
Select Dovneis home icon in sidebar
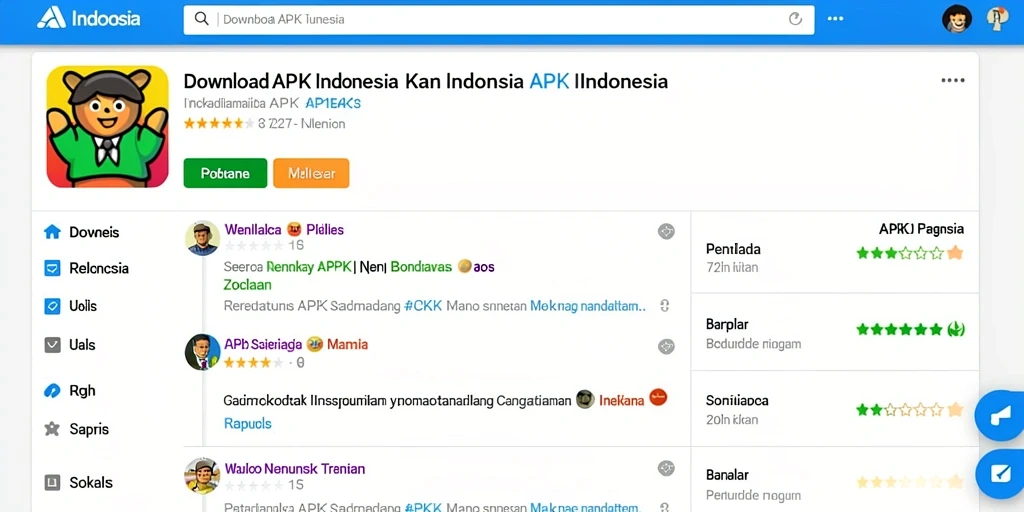pyautogui.click(x=52, y=232)
